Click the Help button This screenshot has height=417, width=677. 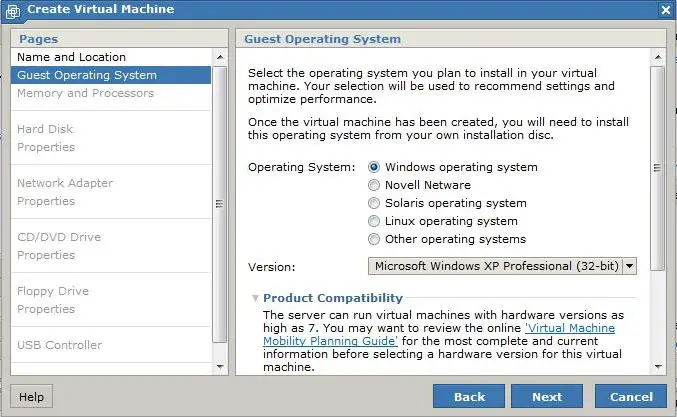31,396
